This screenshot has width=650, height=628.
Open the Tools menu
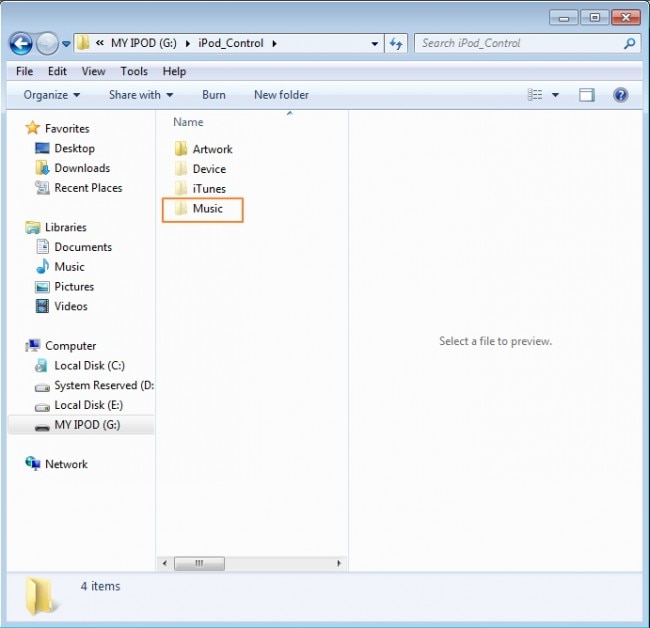coord(134,71)
